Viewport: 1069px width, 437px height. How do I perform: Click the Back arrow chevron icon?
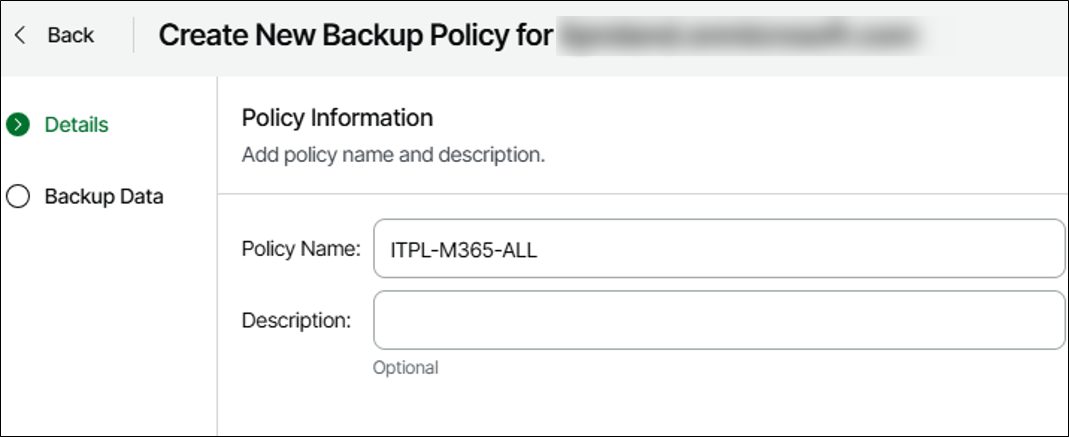(20, 35)
